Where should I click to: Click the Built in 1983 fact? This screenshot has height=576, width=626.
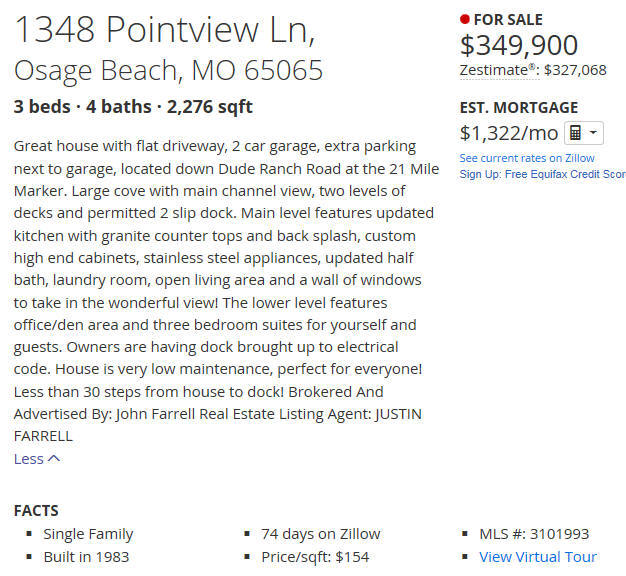(86, 557)
